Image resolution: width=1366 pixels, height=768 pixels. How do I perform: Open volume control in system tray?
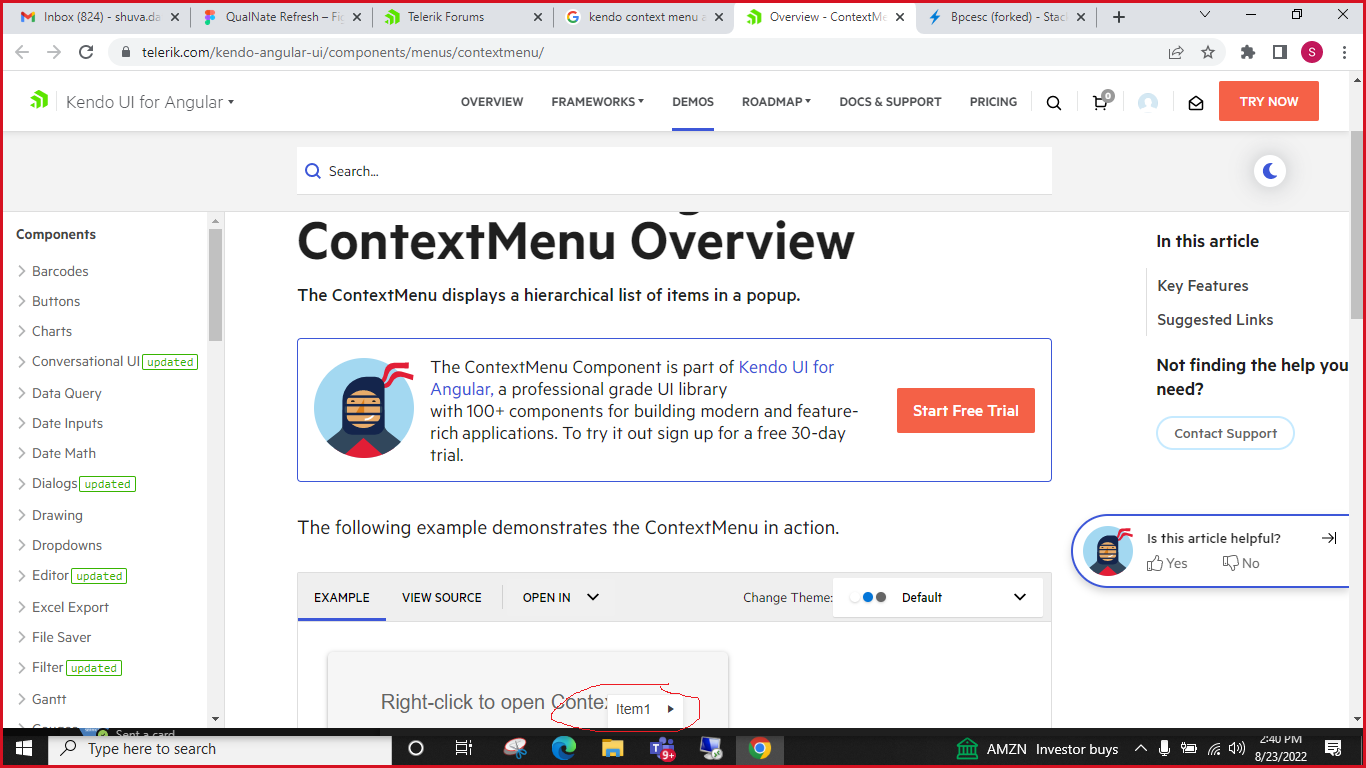(x=1237, y=748)
